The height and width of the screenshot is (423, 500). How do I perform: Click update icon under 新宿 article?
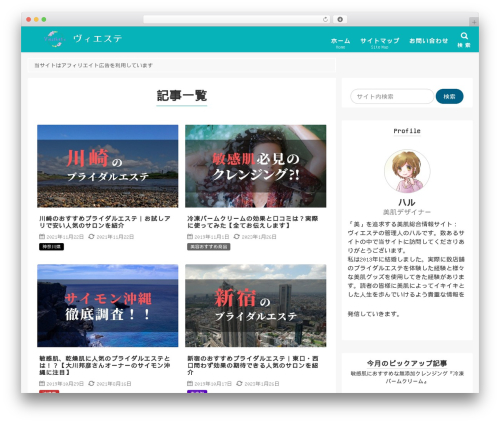click(239, 383)
